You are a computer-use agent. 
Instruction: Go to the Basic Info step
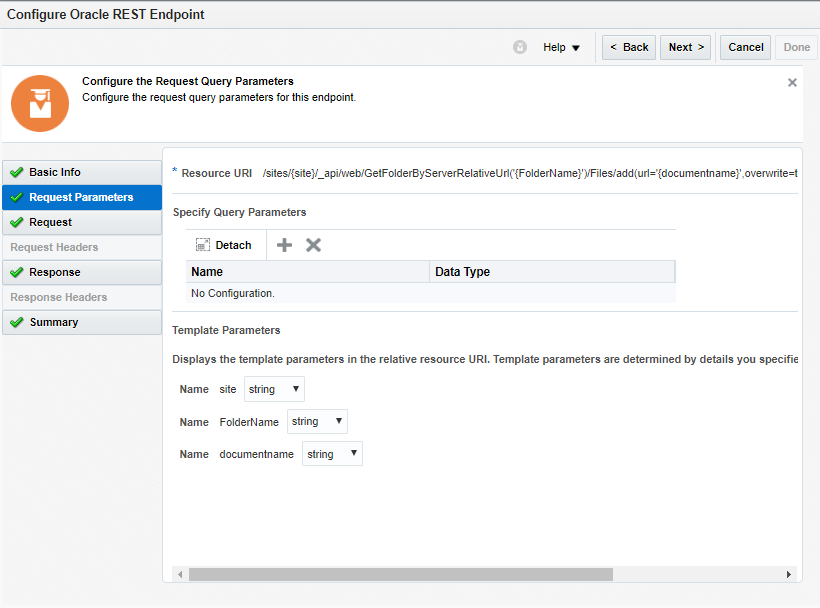[x=81, y=172]
